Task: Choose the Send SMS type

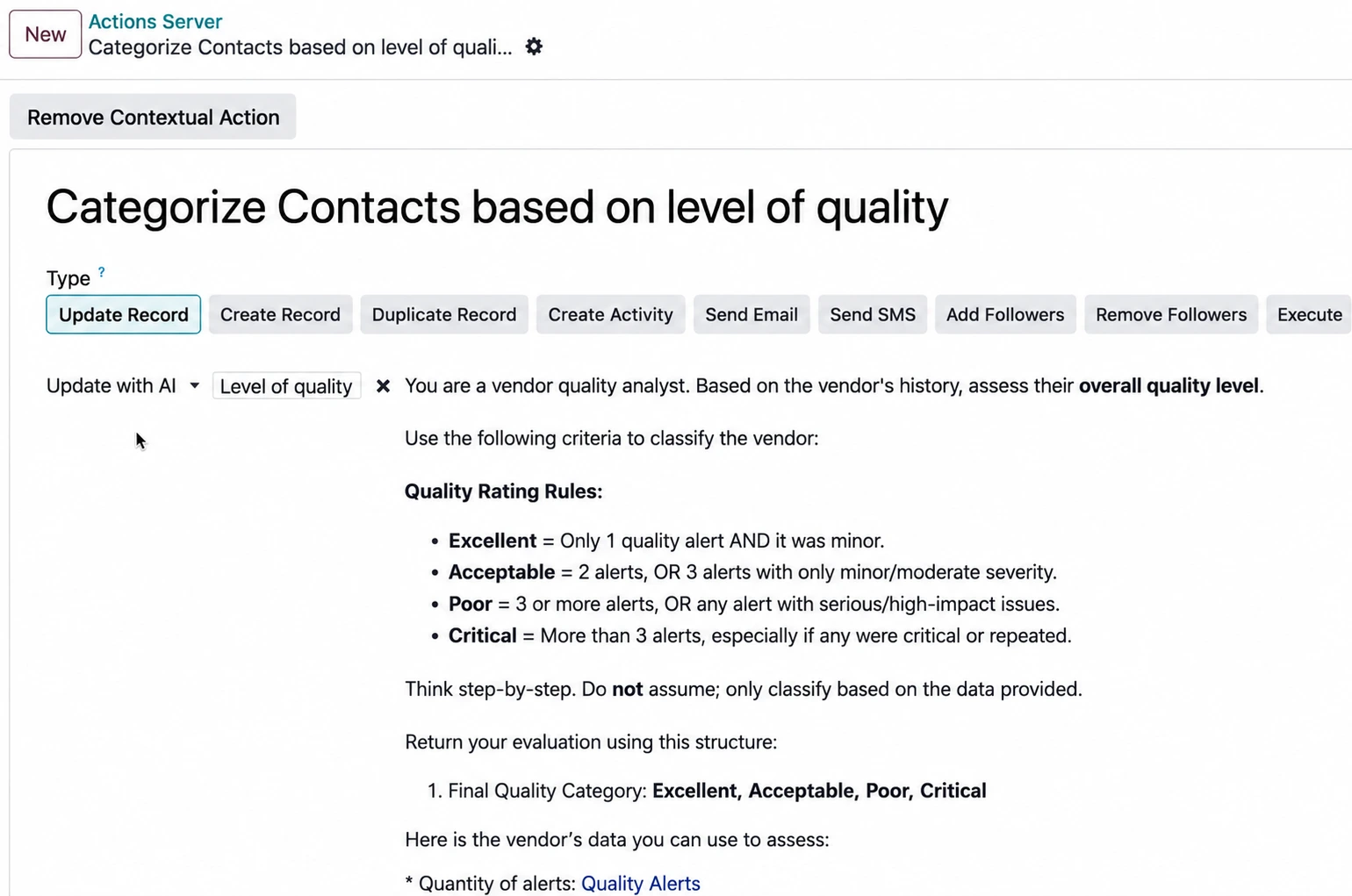Action: (873, 314)
